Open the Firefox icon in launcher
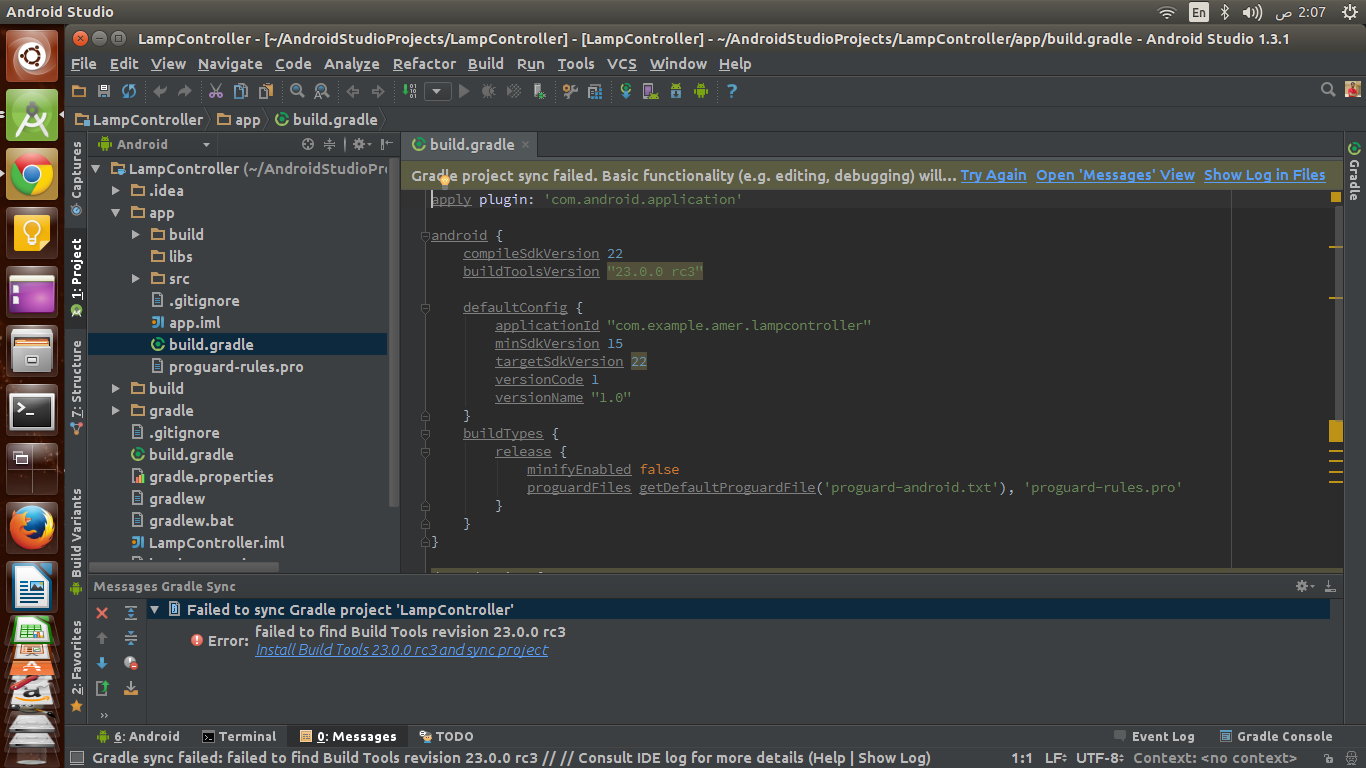This screenshot has height=768, width=1366. [32, 527]
